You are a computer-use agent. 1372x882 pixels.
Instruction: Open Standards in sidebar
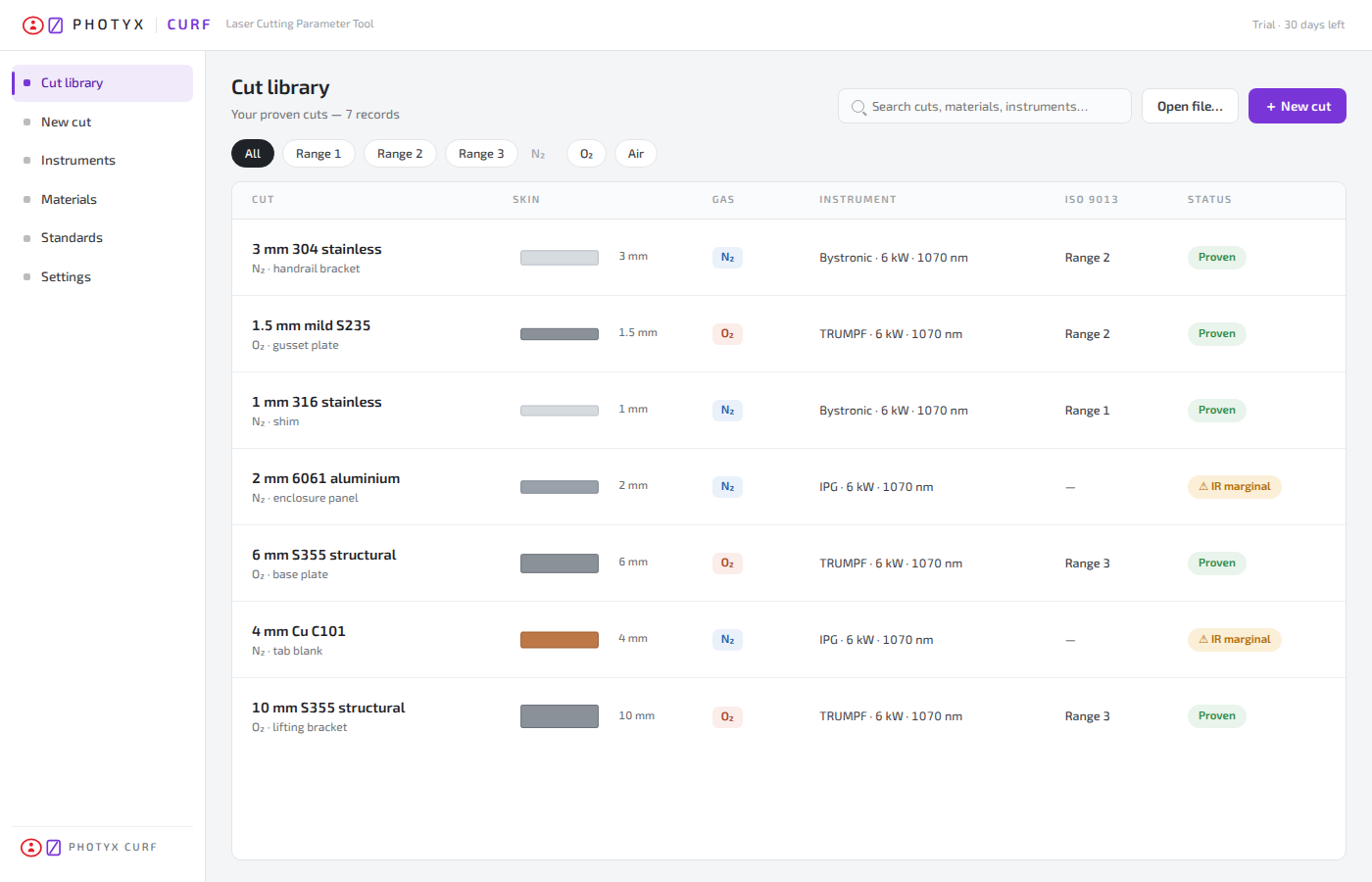(x=102, y=238)
